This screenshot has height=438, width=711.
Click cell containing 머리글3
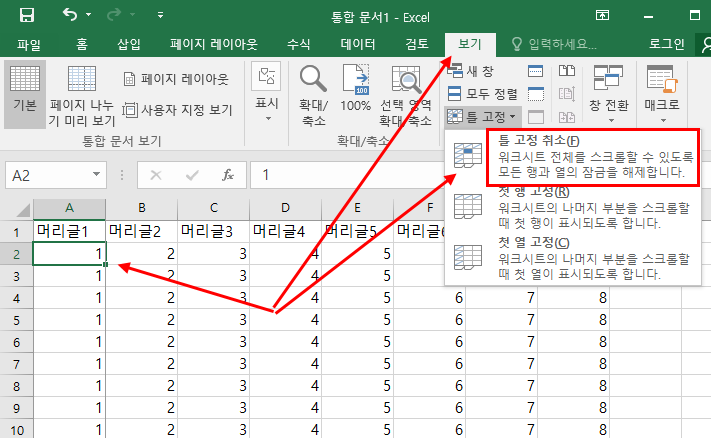tap(214, 232)
